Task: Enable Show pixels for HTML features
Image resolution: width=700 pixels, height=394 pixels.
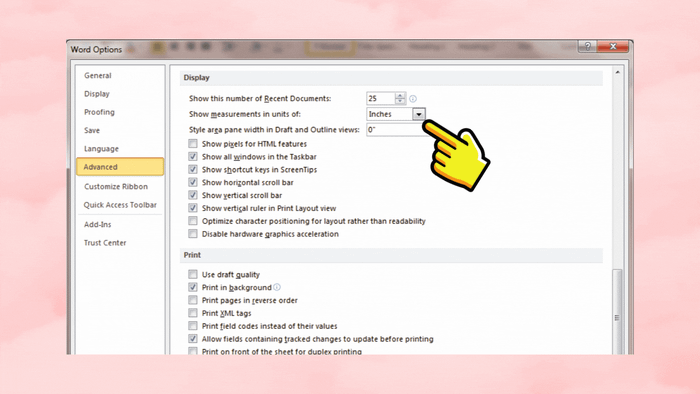Action: pos(192,144)
